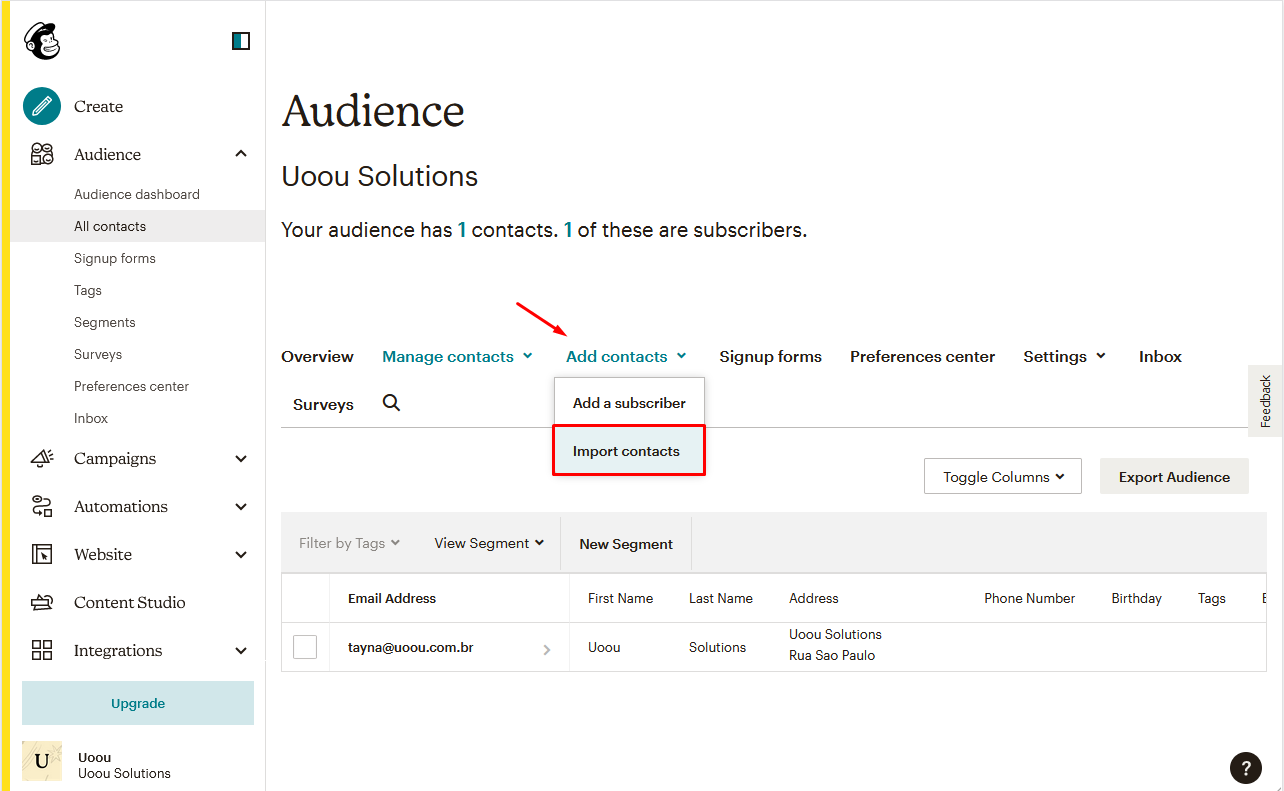
Task: Click the tayna@uoou.com.br email address
Action: pyautogui.click(x=410, y=647)
